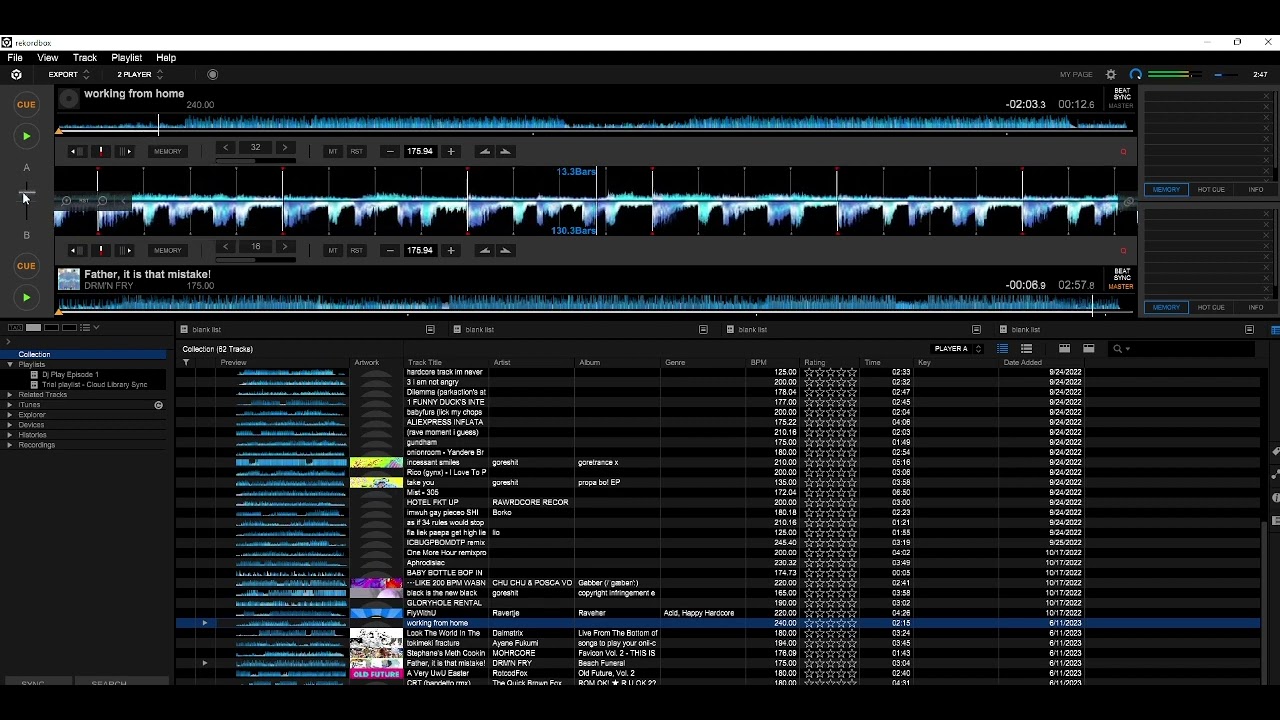The image size is (1280, 720).
Task: Open the 2 PLAYER layout dropdown
Action: click(140, 75)
